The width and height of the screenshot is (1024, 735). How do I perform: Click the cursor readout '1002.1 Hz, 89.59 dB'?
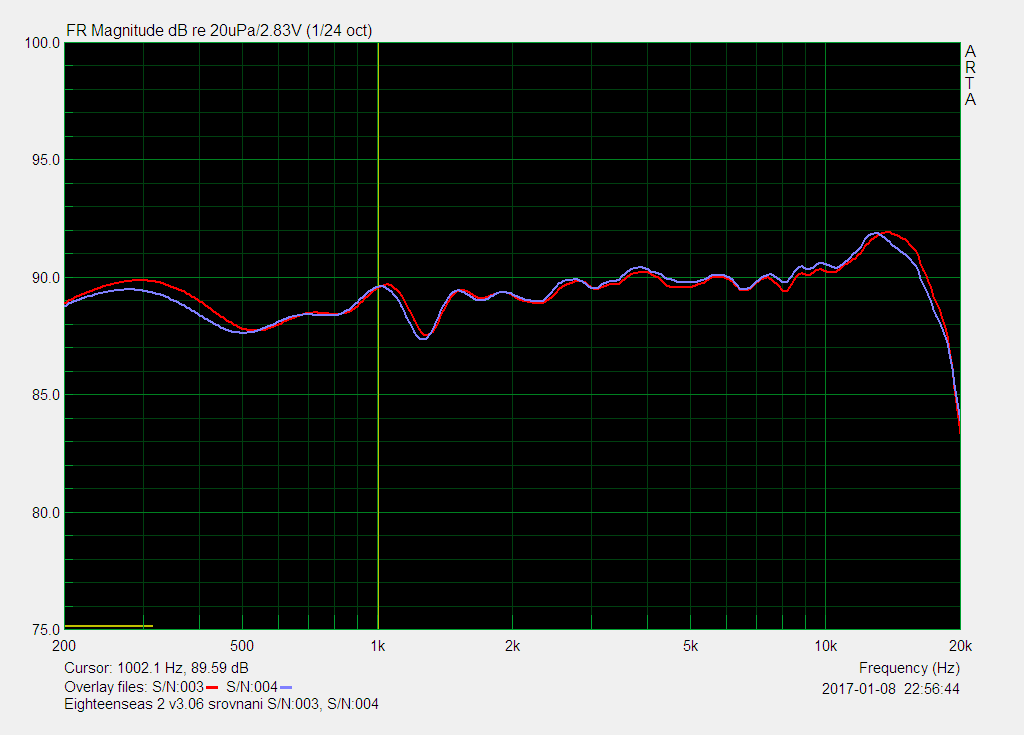click(183, 668)
